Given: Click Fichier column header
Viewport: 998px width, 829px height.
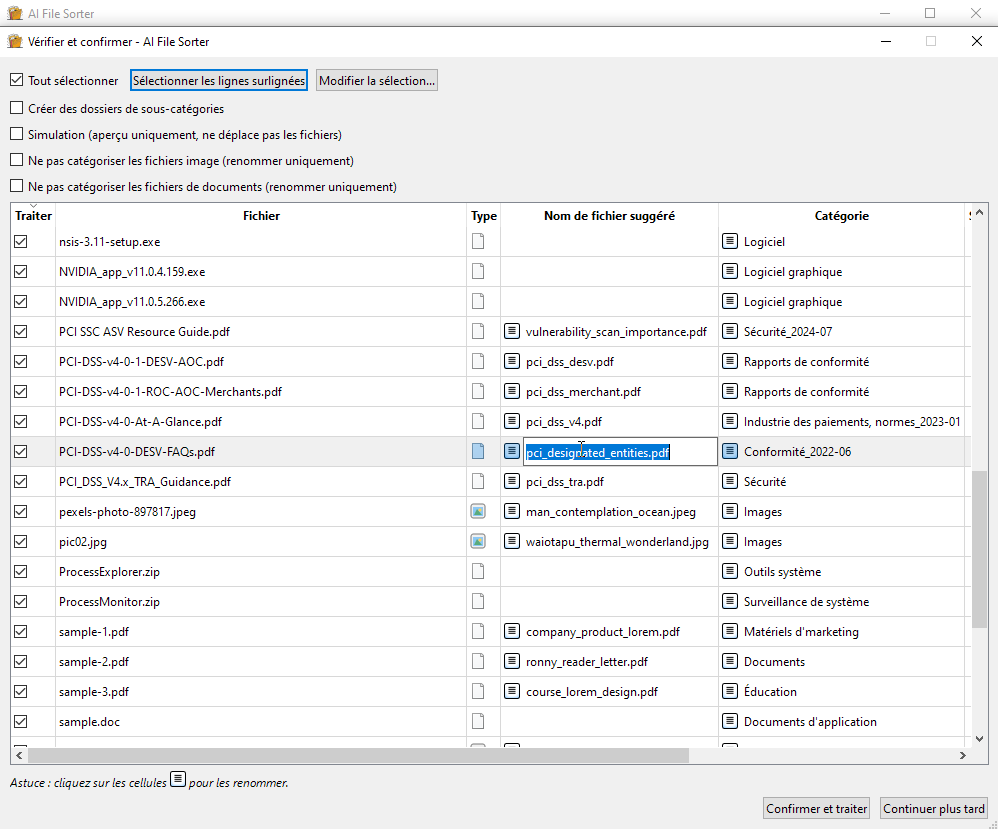Looking at the screenshot, I should (x=261, y=216).
